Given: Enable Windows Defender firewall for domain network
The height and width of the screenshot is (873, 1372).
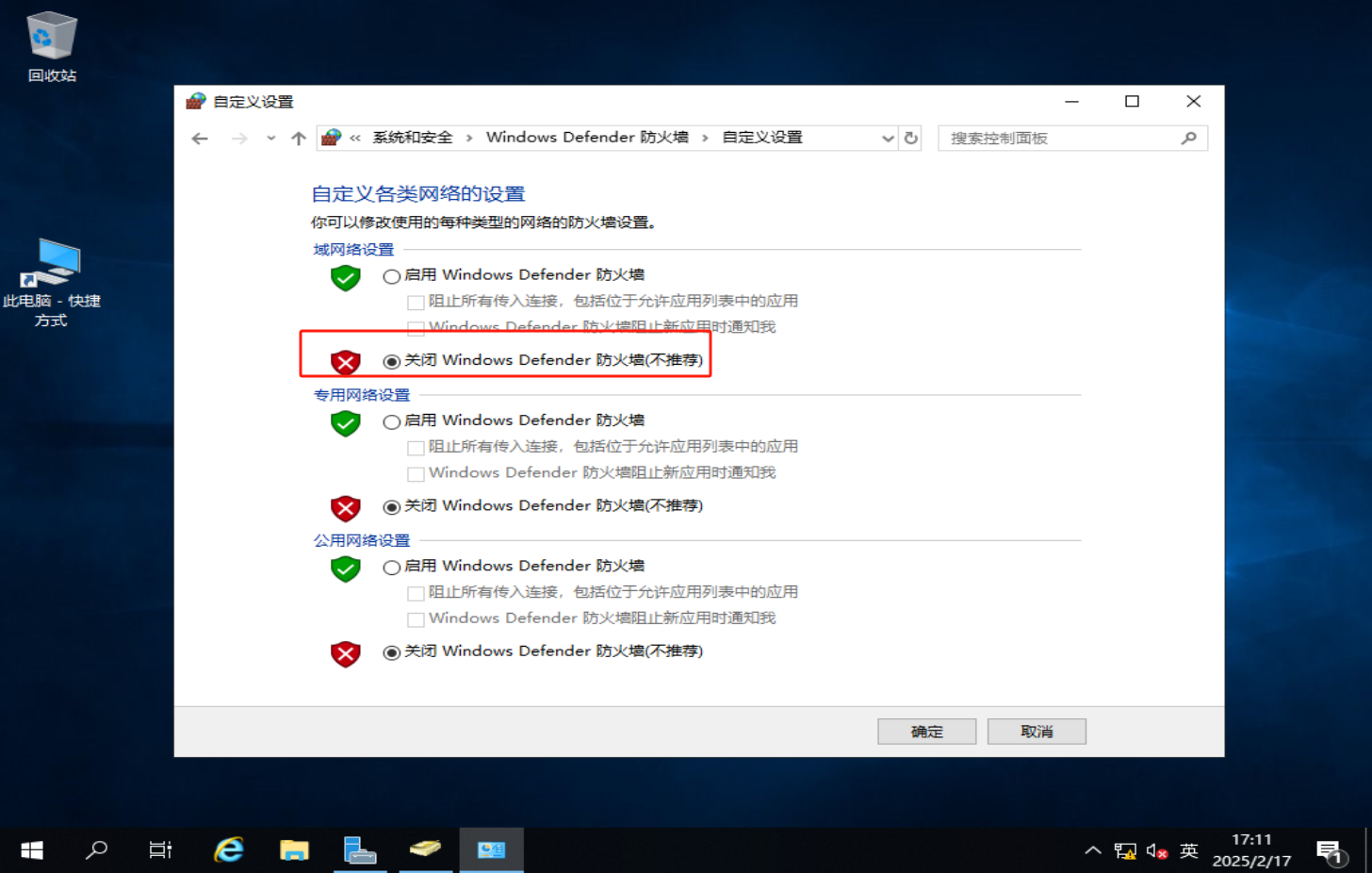Looking at the screenshot, I should click(x=392, y=276).
